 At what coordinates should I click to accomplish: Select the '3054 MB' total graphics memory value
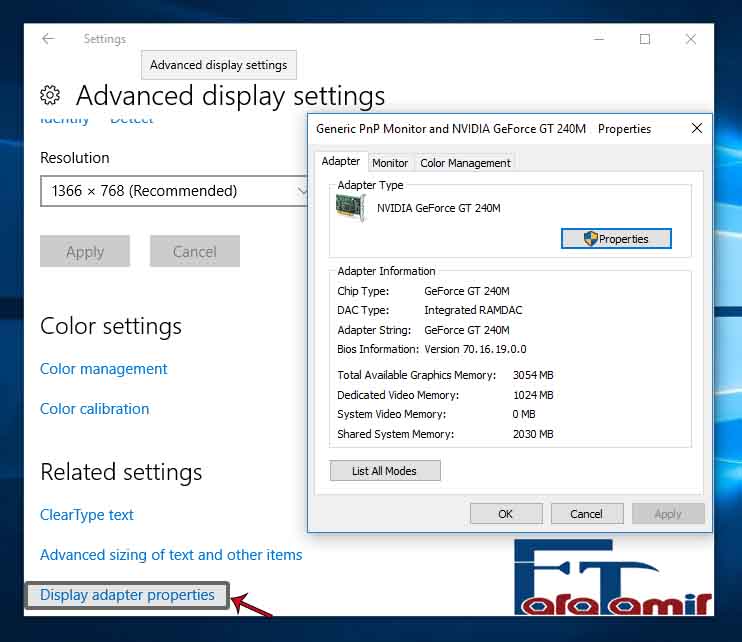(x=533, y=375)
